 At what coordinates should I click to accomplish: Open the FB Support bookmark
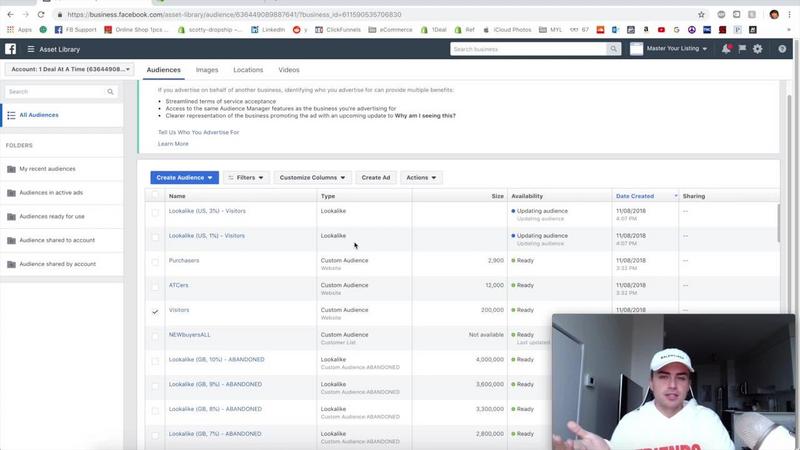pyautogui.click(x=76, y=30)
